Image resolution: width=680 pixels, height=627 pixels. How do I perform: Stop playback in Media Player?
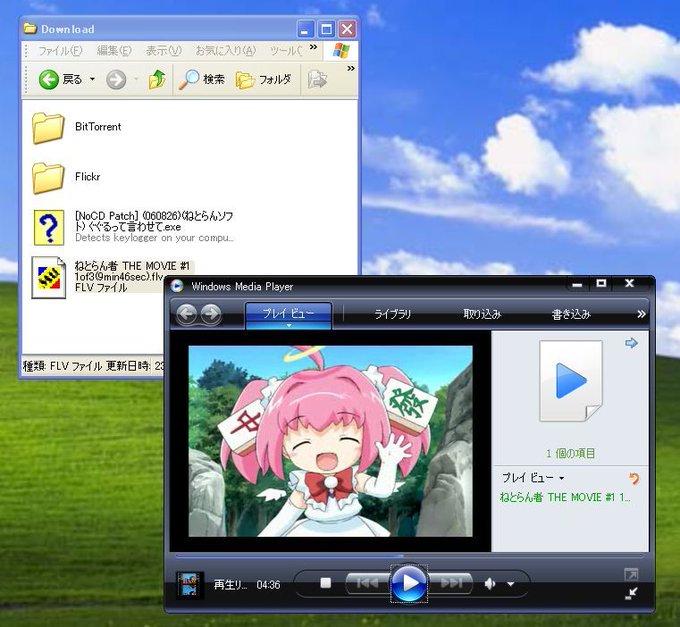click(325, 583)
